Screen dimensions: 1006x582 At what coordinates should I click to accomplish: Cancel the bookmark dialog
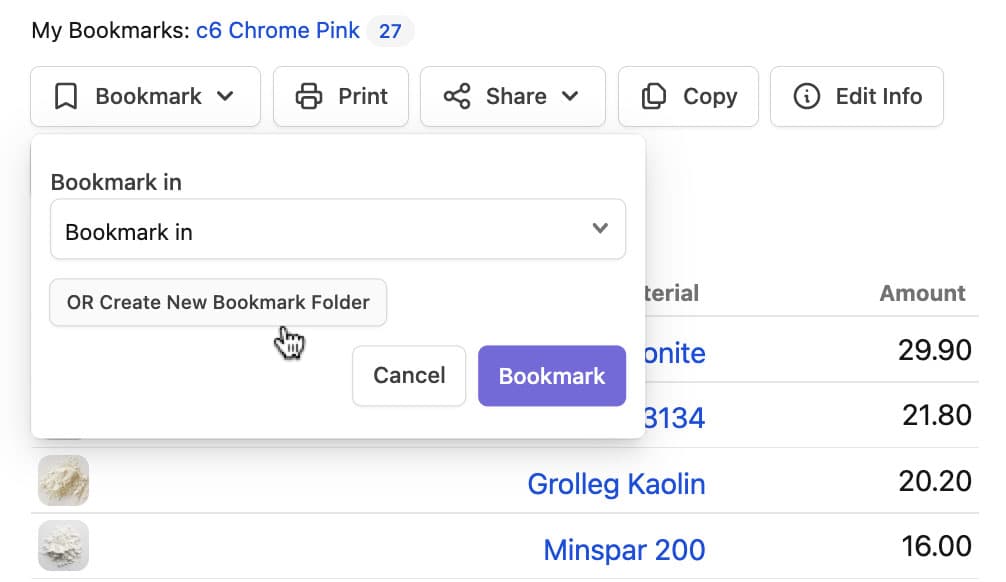[408, 376]
